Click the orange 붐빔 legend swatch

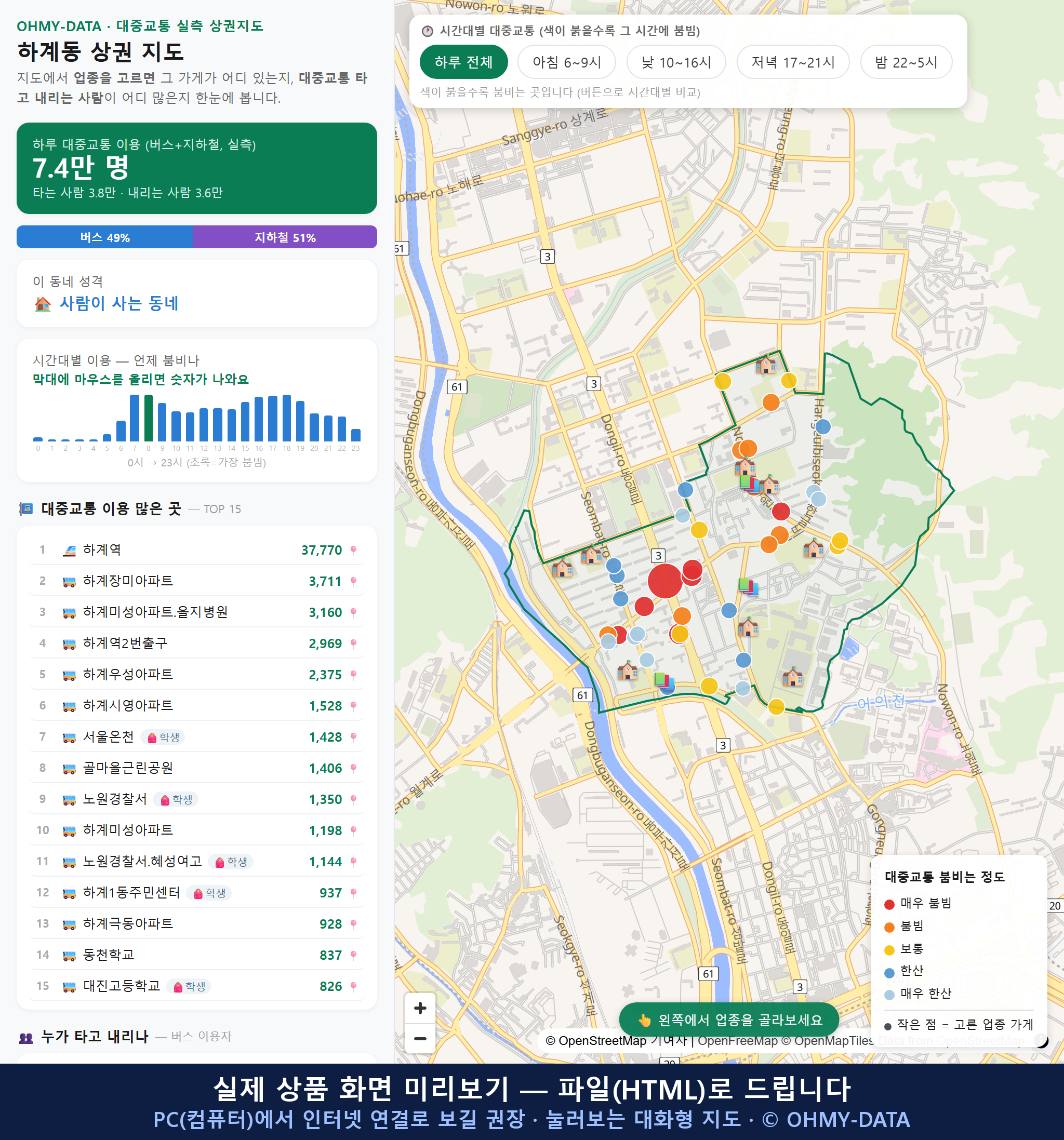pyautogui.click(x=889, y=927)
